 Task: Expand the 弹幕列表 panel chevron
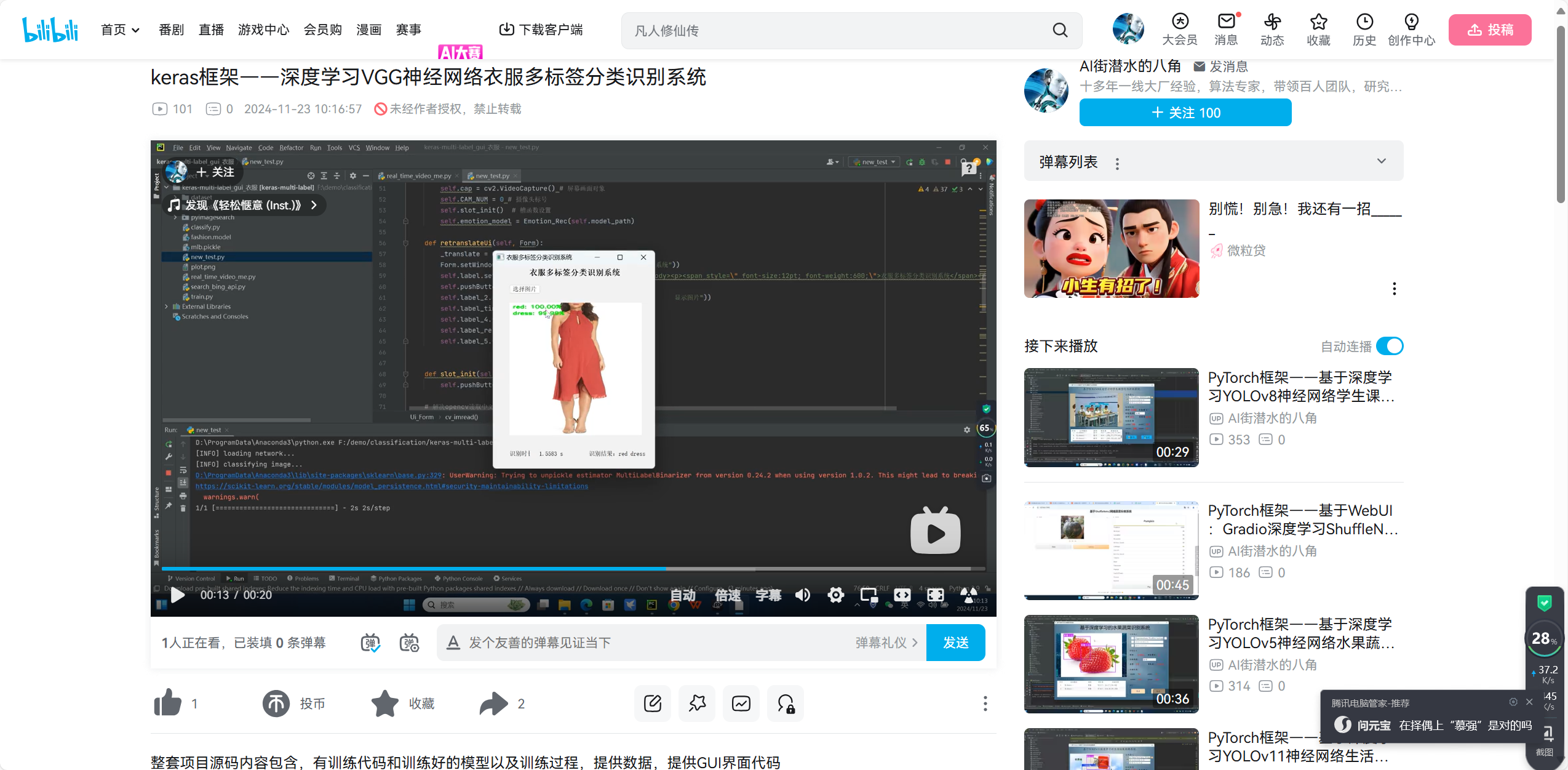tap(1382, 161)
